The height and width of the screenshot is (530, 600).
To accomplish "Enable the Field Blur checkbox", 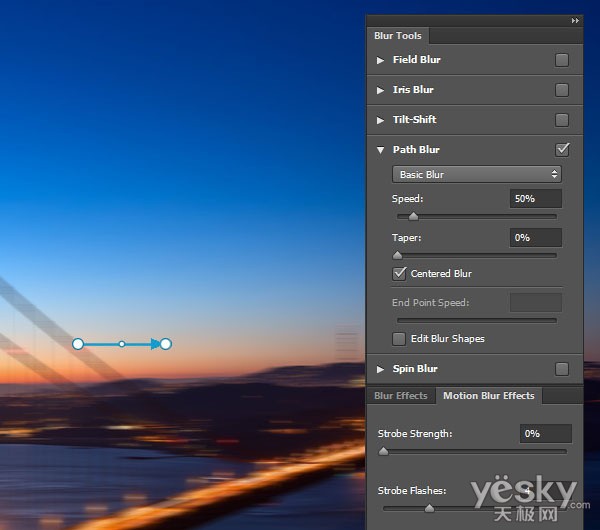I will pyautogui.click(x=561, y=60).
